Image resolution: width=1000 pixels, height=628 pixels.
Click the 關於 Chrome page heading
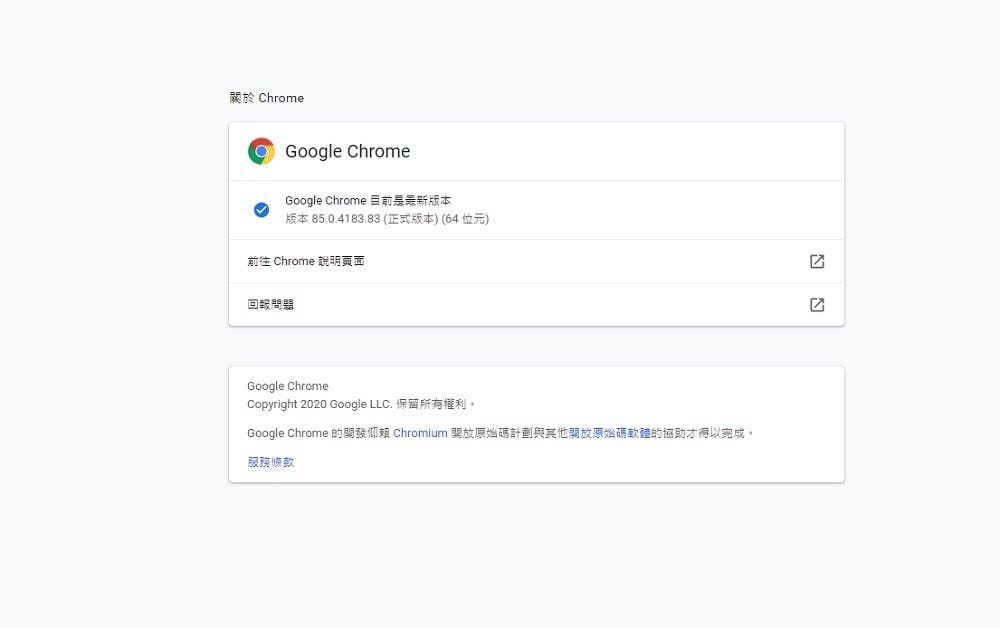pos(267,98)
